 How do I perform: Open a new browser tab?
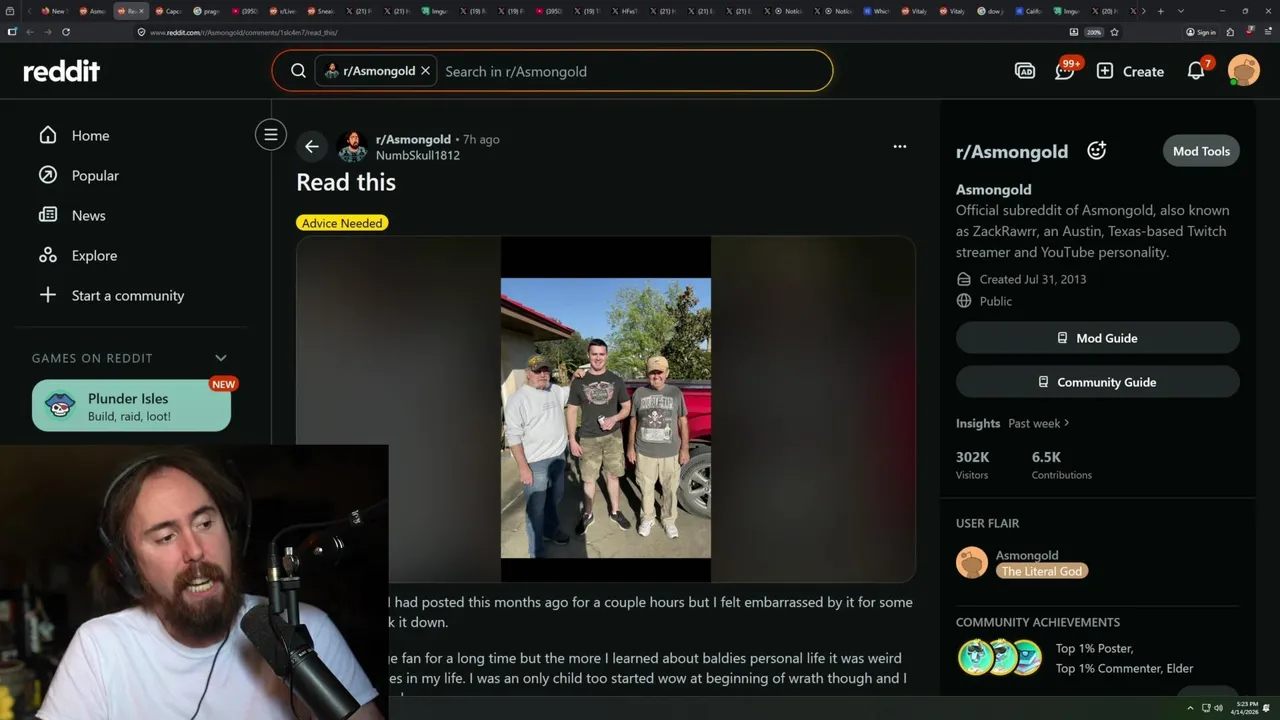(x=1160, y=11)
